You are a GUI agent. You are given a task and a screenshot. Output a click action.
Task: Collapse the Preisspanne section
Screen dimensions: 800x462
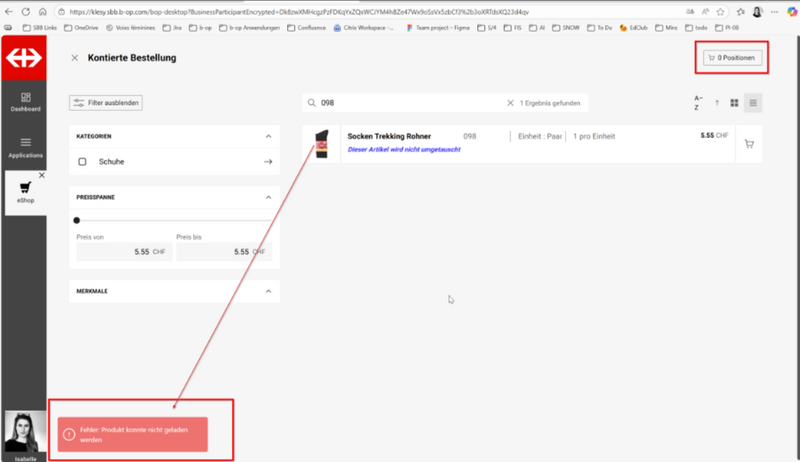pyautogui.click(x=268, y=197)
